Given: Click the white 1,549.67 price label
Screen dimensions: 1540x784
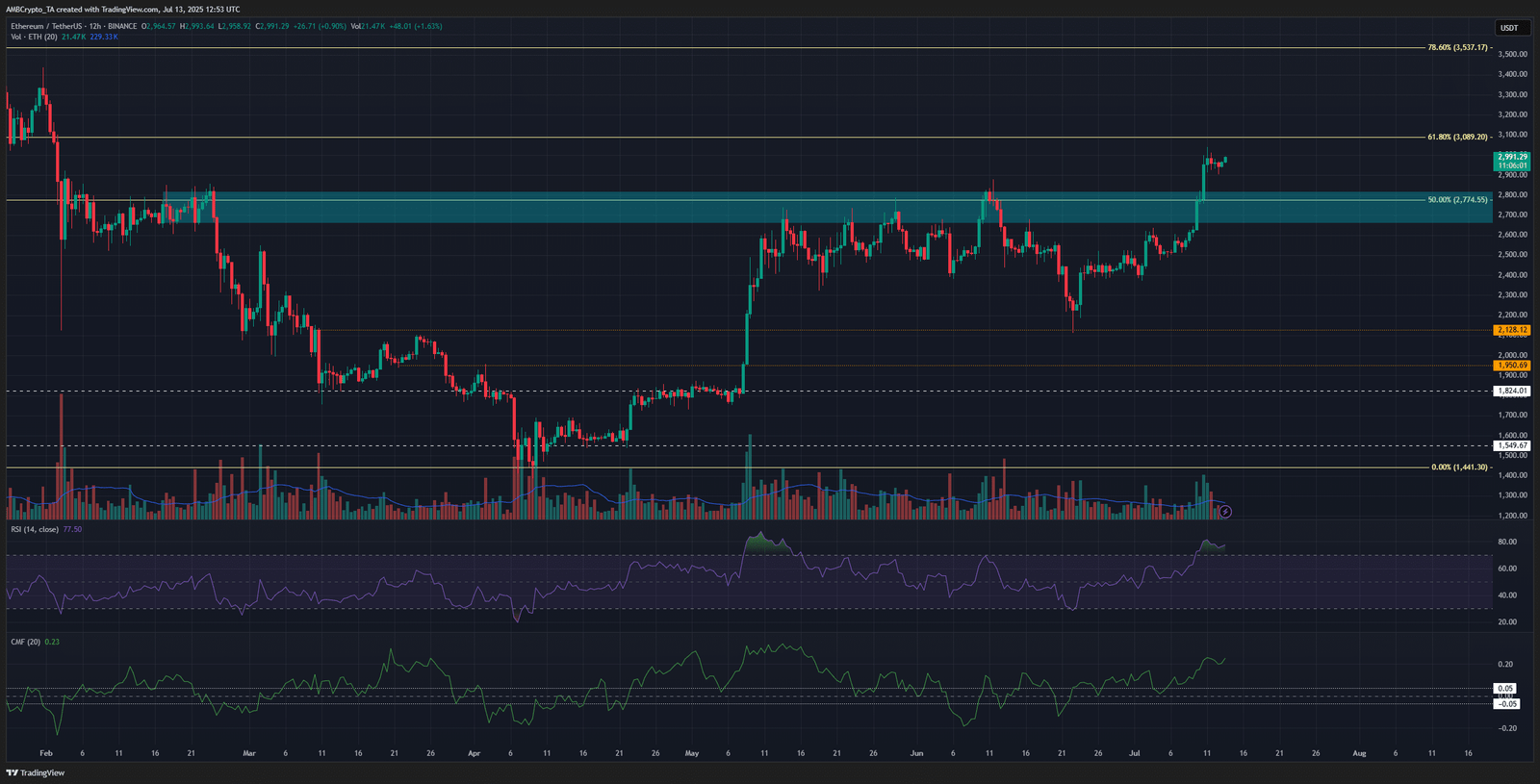Looking at the screenshot, I should pyautogui.click(x=1512, y=445).
